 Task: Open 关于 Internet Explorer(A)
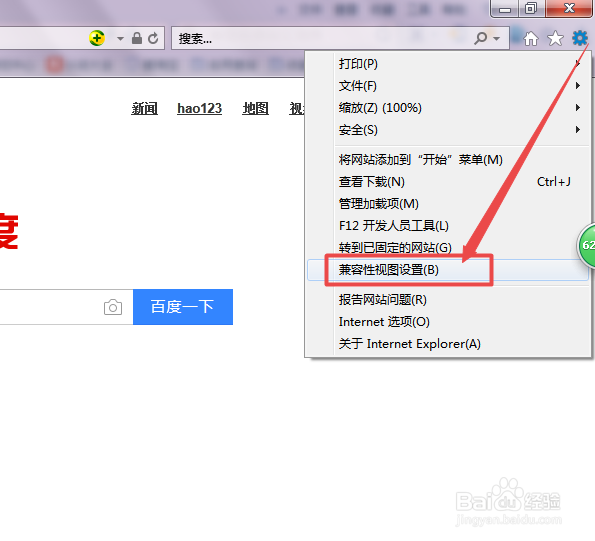(x=448, y=343)
